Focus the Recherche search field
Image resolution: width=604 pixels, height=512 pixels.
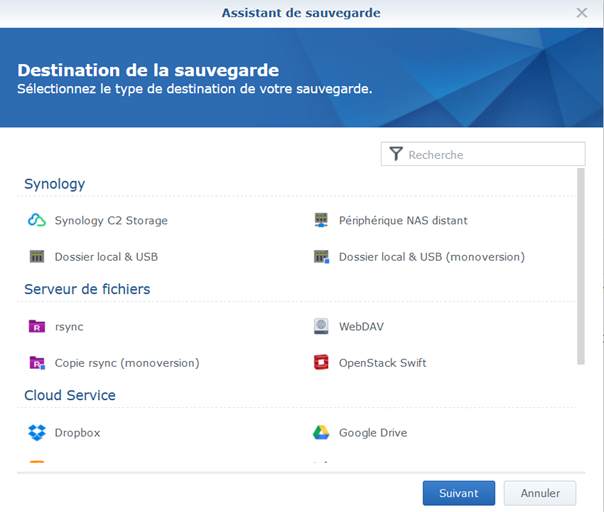point(483,154)
